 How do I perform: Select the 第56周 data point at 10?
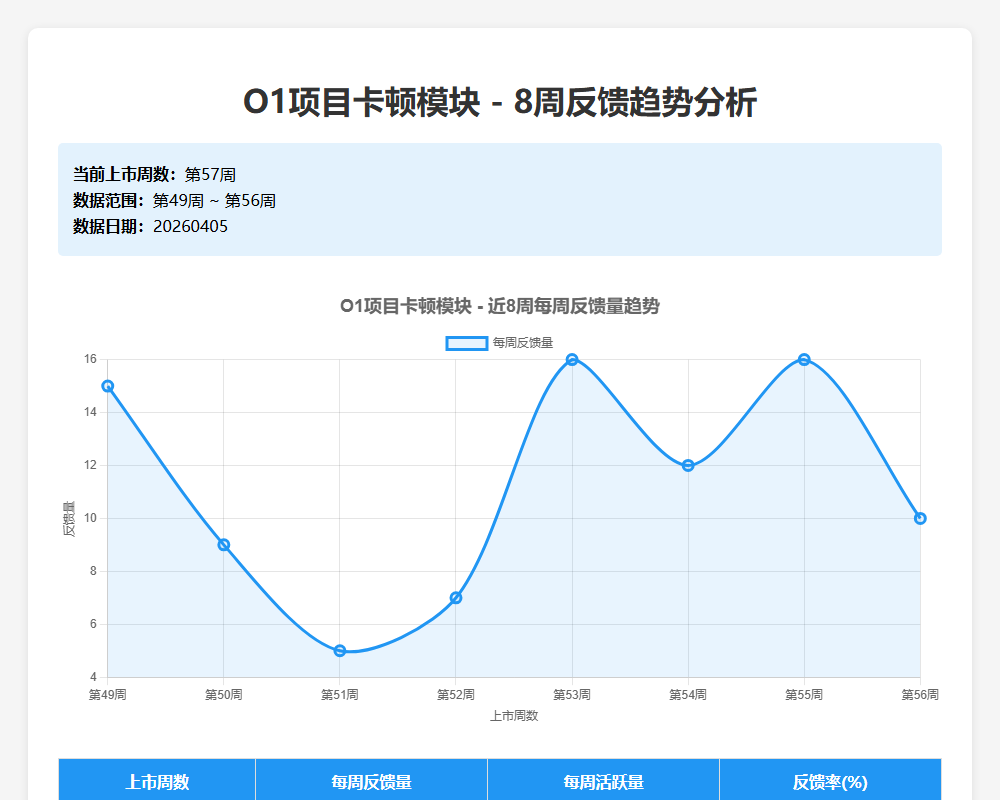[920, 519]
